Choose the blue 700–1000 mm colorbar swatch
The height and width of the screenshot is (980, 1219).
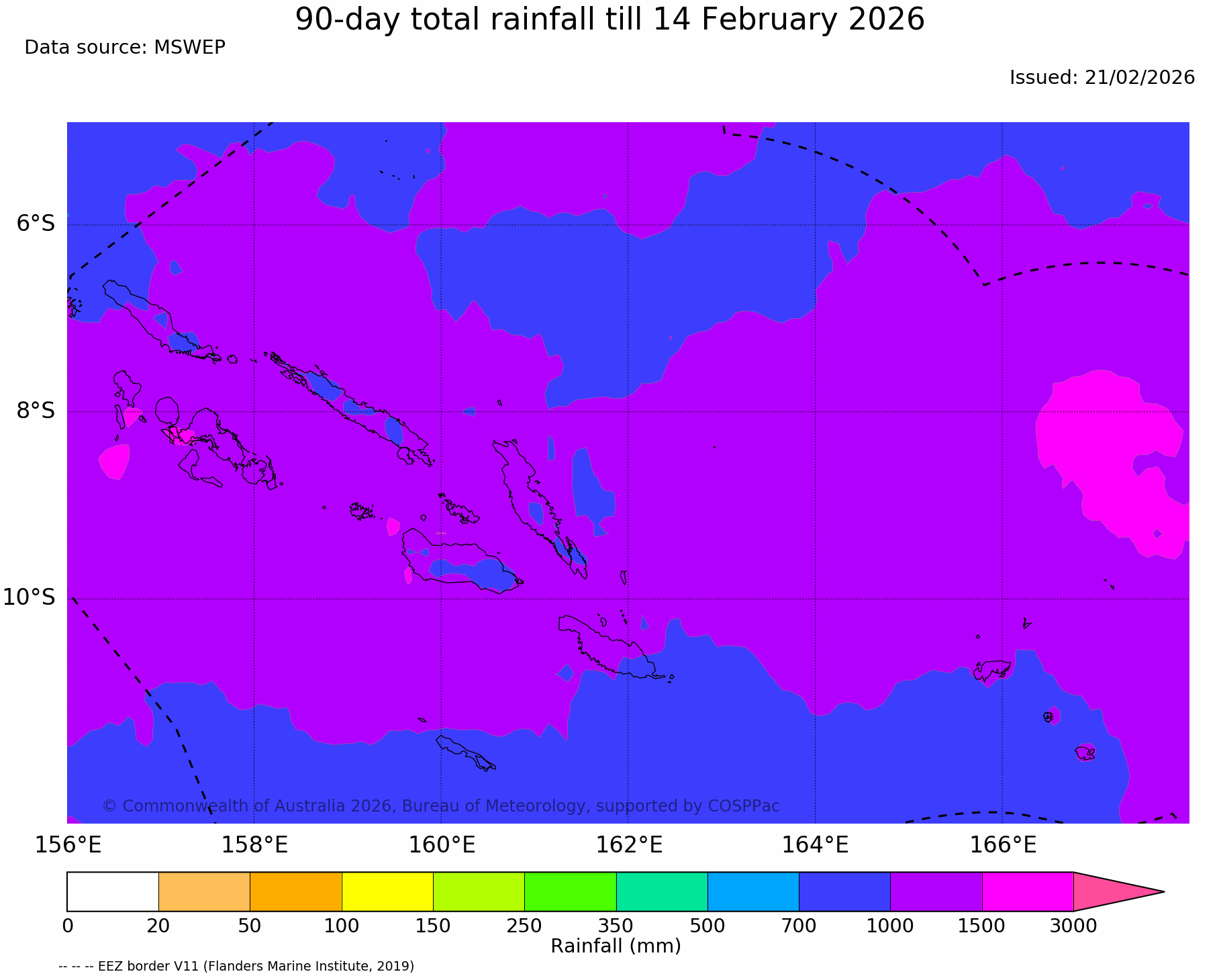844,891
